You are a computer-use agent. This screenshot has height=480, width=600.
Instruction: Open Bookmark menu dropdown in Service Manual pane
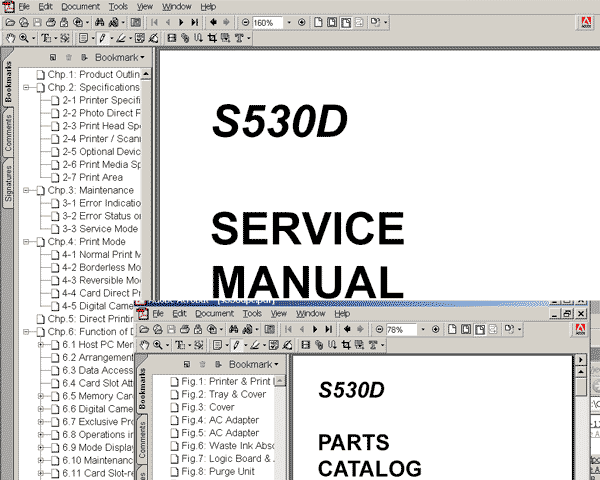pyautogui.click(x=120, y=57)
